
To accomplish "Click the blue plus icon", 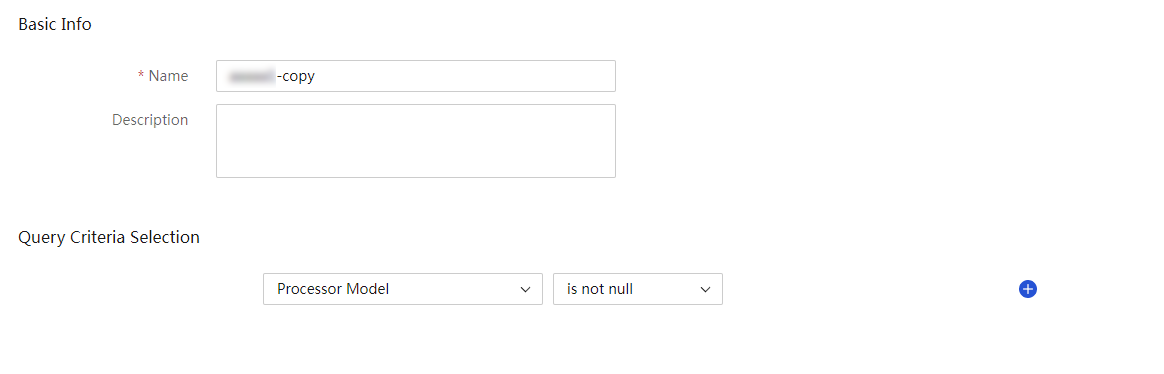I will tap(1027, 289).
